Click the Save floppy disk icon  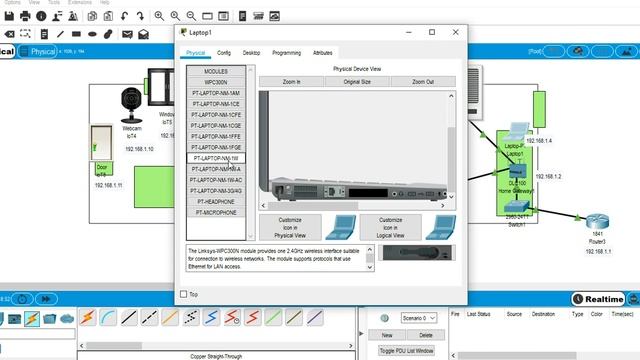9,16
